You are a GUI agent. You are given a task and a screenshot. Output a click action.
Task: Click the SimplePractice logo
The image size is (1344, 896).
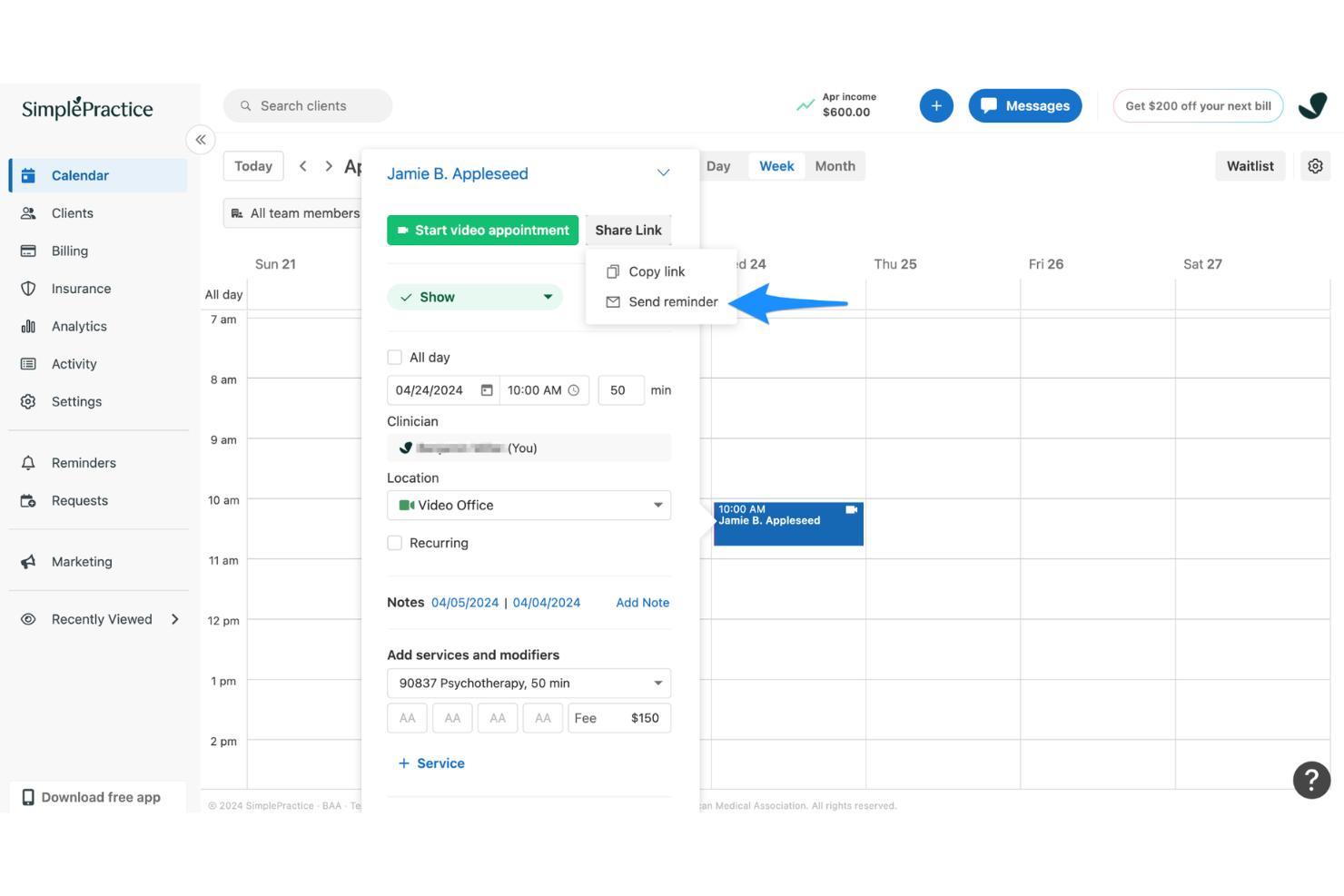coord(87,108)
